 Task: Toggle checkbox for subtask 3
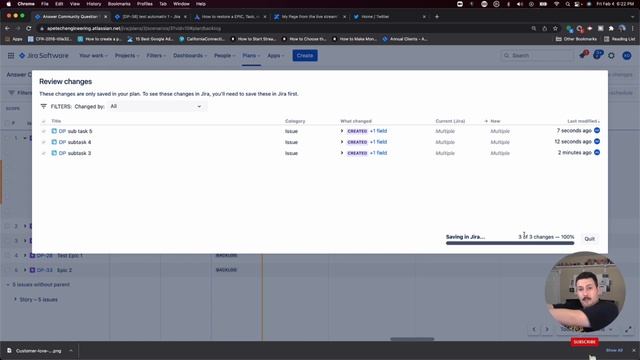pyautogui.click(x=44, y=153)
